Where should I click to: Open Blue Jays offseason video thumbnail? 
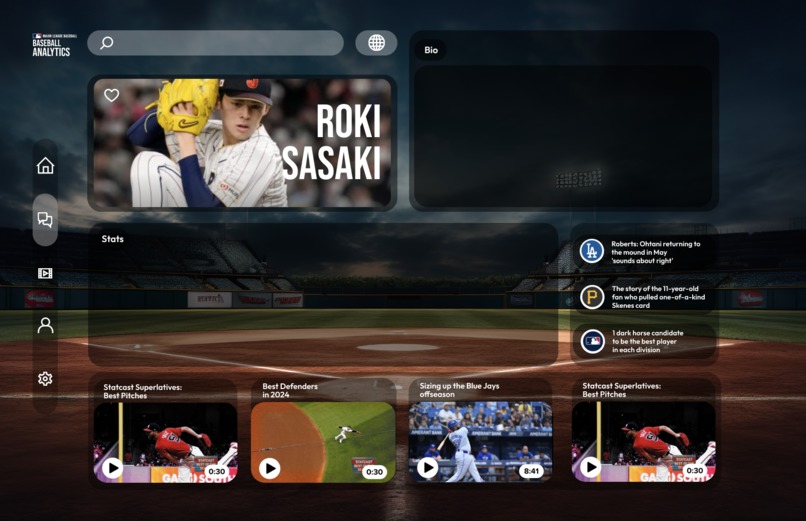click(x=480, y=442)
